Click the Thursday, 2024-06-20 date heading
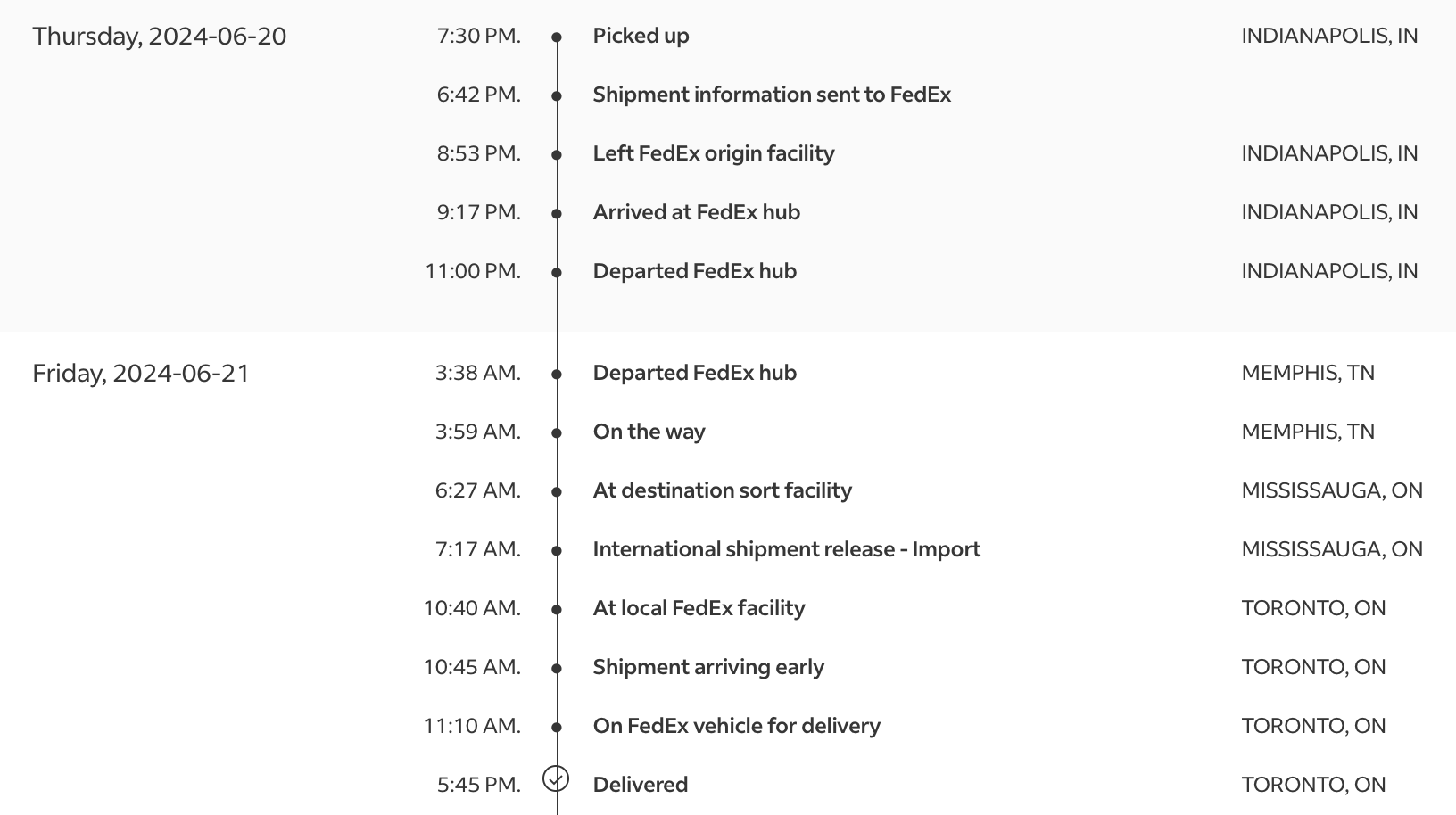 tap(160, 37)
